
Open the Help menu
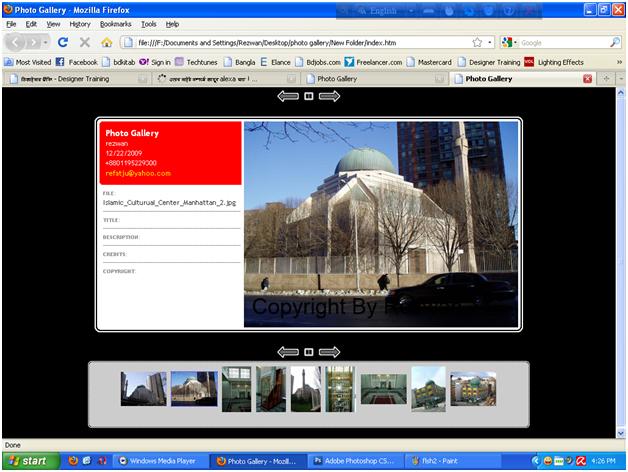click(x=172, y=24)
